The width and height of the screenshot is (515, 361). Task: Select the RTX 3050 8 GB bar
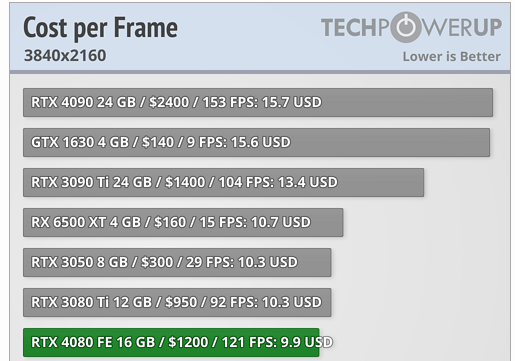177,262
